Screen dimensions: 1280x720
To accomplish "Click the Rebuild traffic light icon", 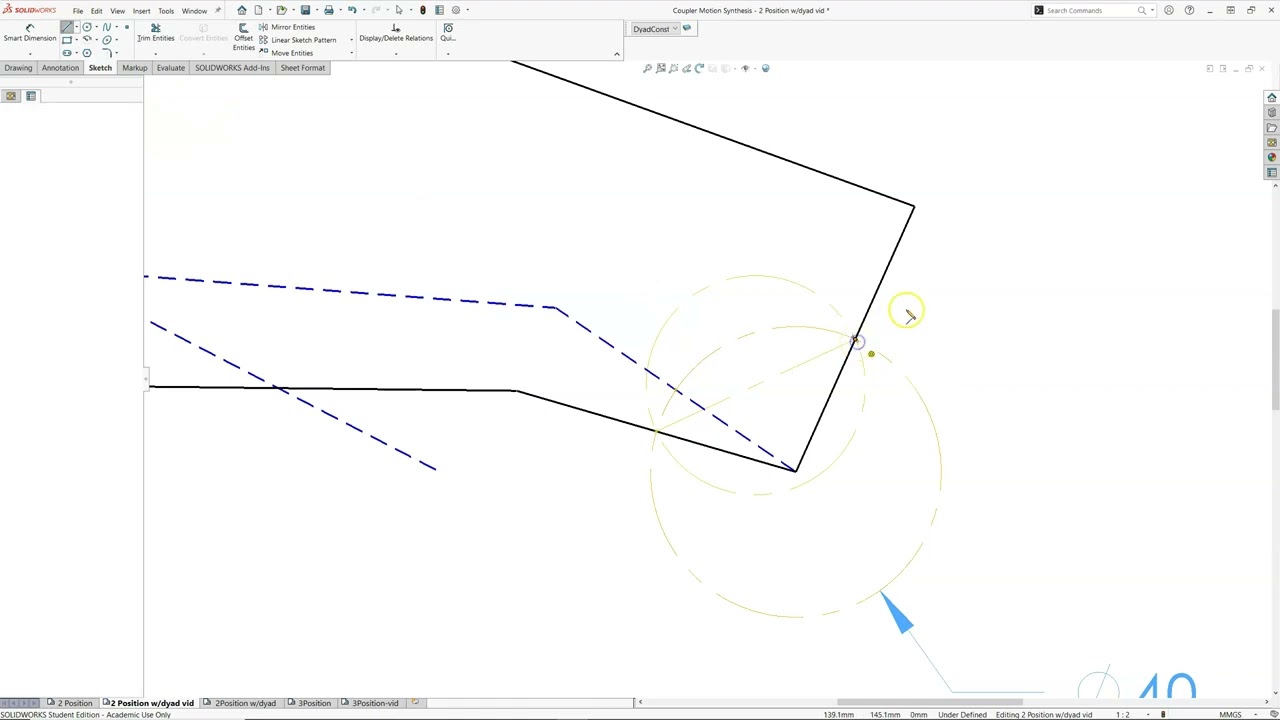I will coord(422,10).
